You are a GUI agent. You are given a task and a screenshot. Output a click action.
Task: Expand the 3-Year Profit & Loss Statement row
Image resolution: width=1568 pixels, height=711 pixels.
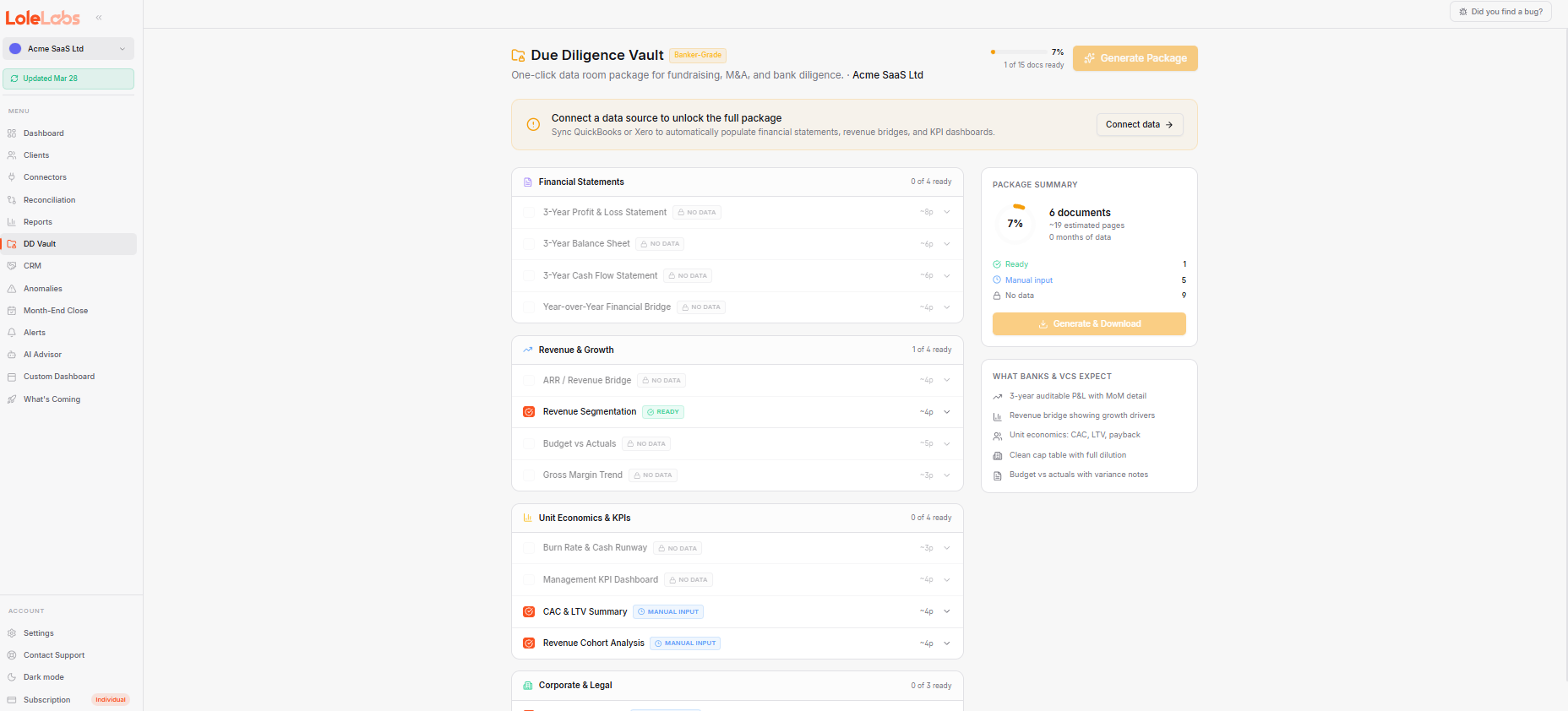pos(947,213)
